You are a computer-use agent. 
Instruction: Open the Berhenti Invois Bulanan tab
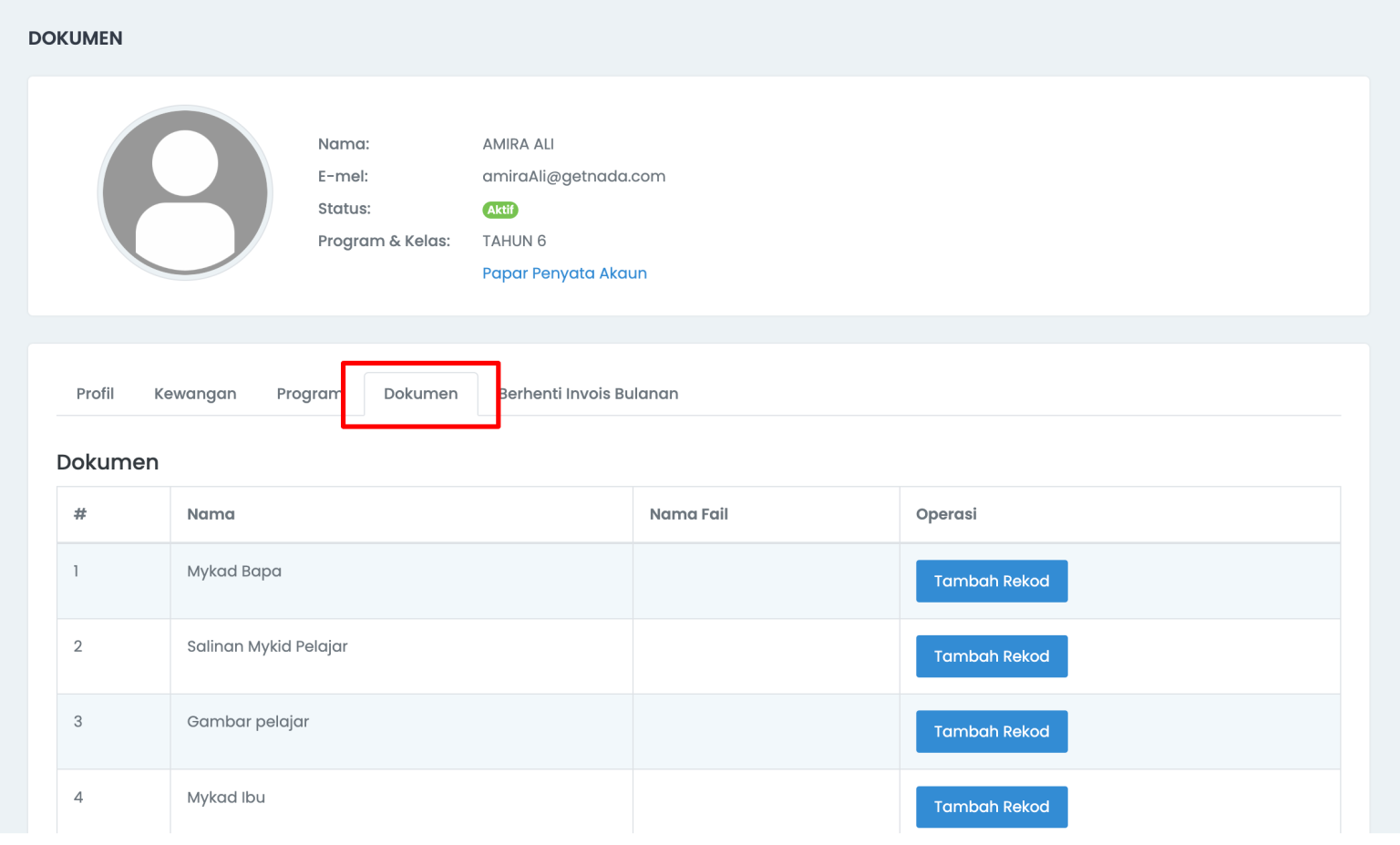[x=591, y=394]
